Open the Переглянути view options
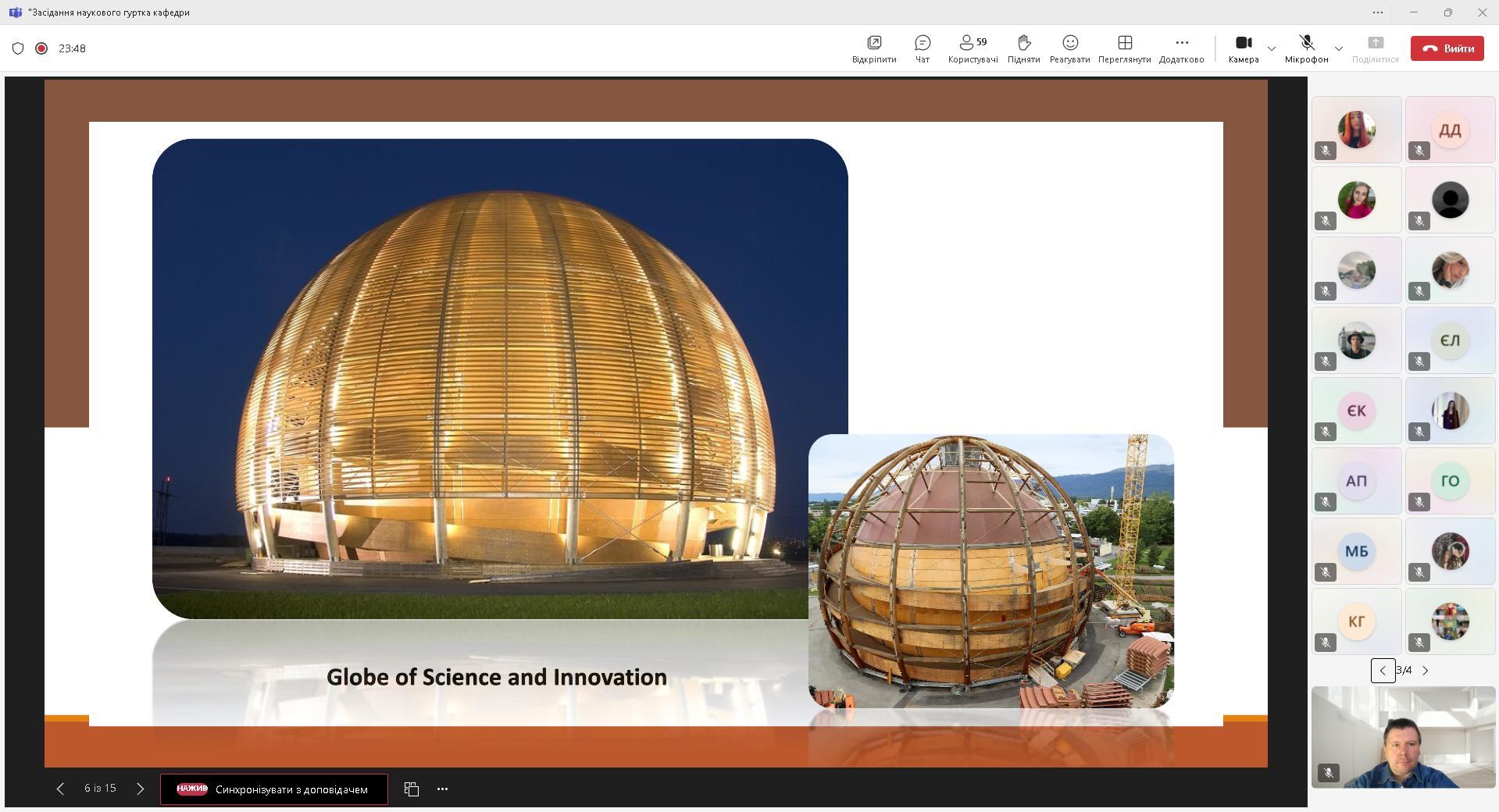Viewport: 1499px width, 812px height. coord(1125,48)
